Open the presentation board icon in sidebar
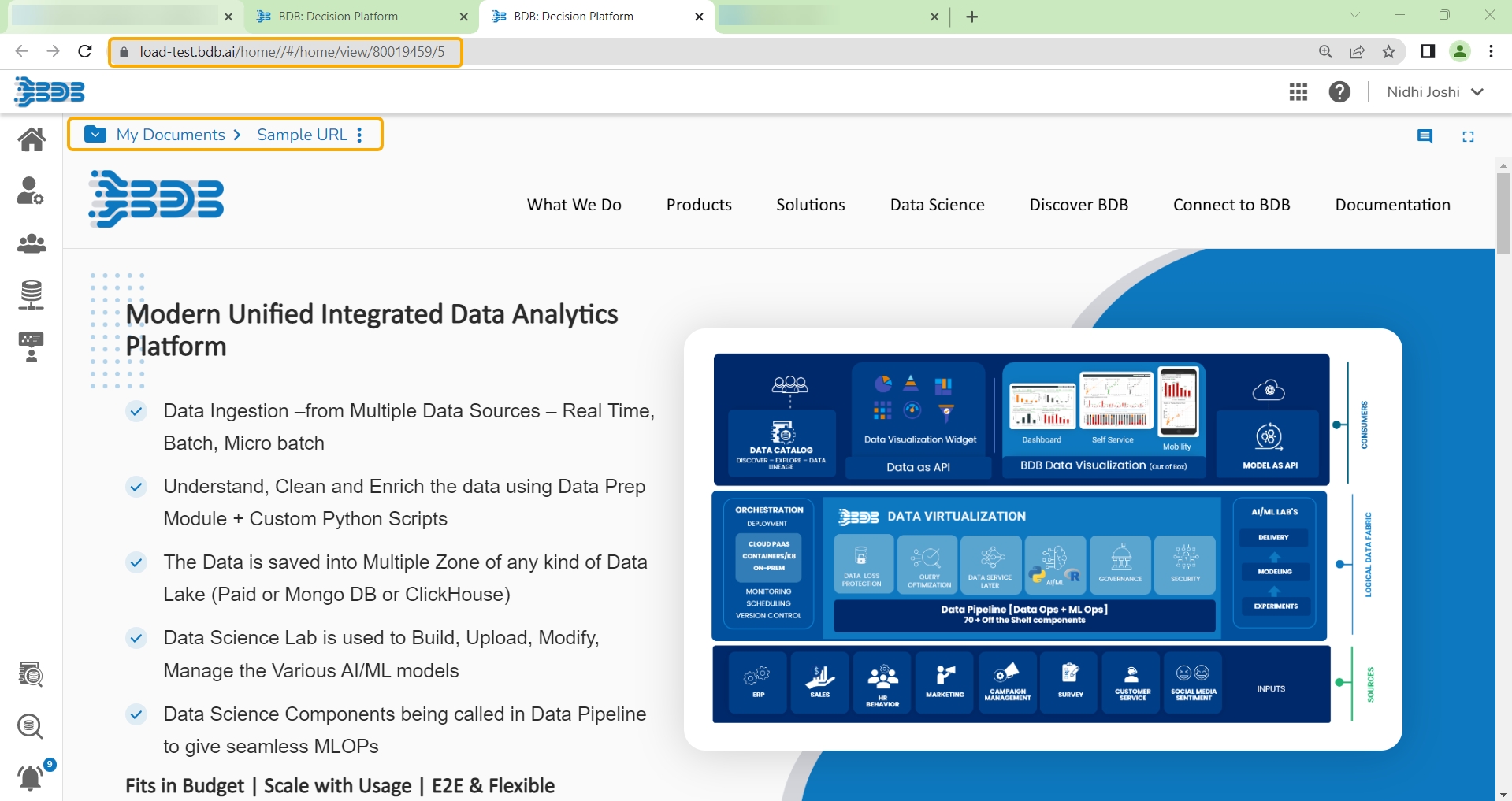 [x=32, y=347]
